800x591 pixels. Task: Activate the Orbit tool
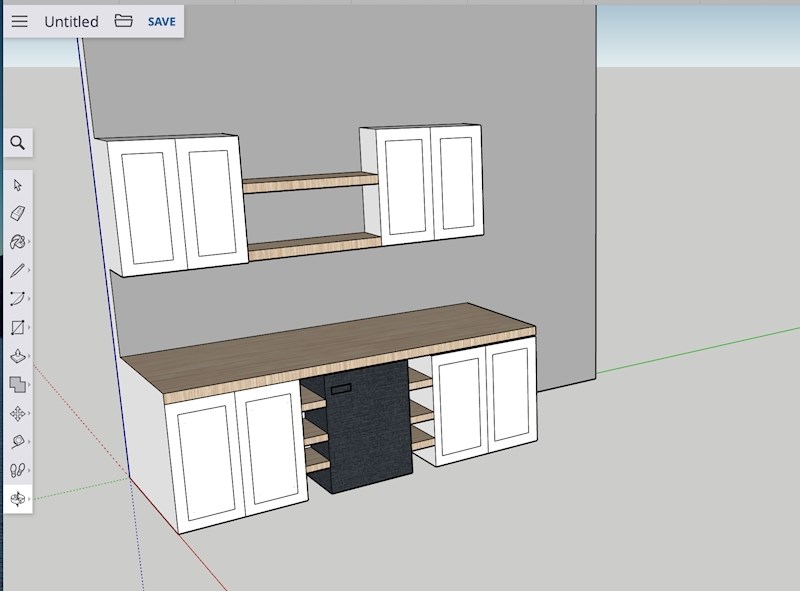click(x=17, y=498)
